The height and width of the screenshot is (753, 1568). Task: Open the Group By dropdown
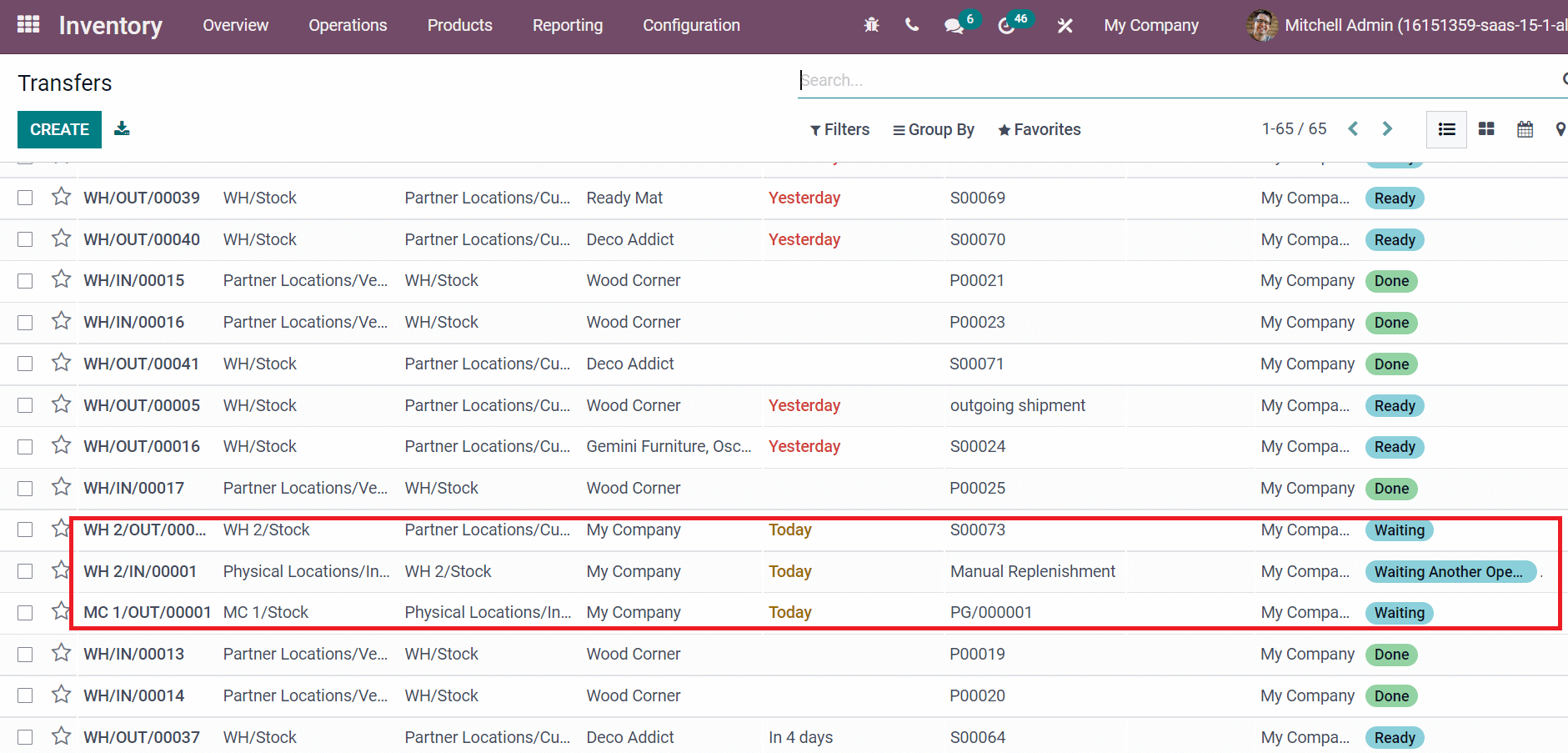[x=934, y=129]
